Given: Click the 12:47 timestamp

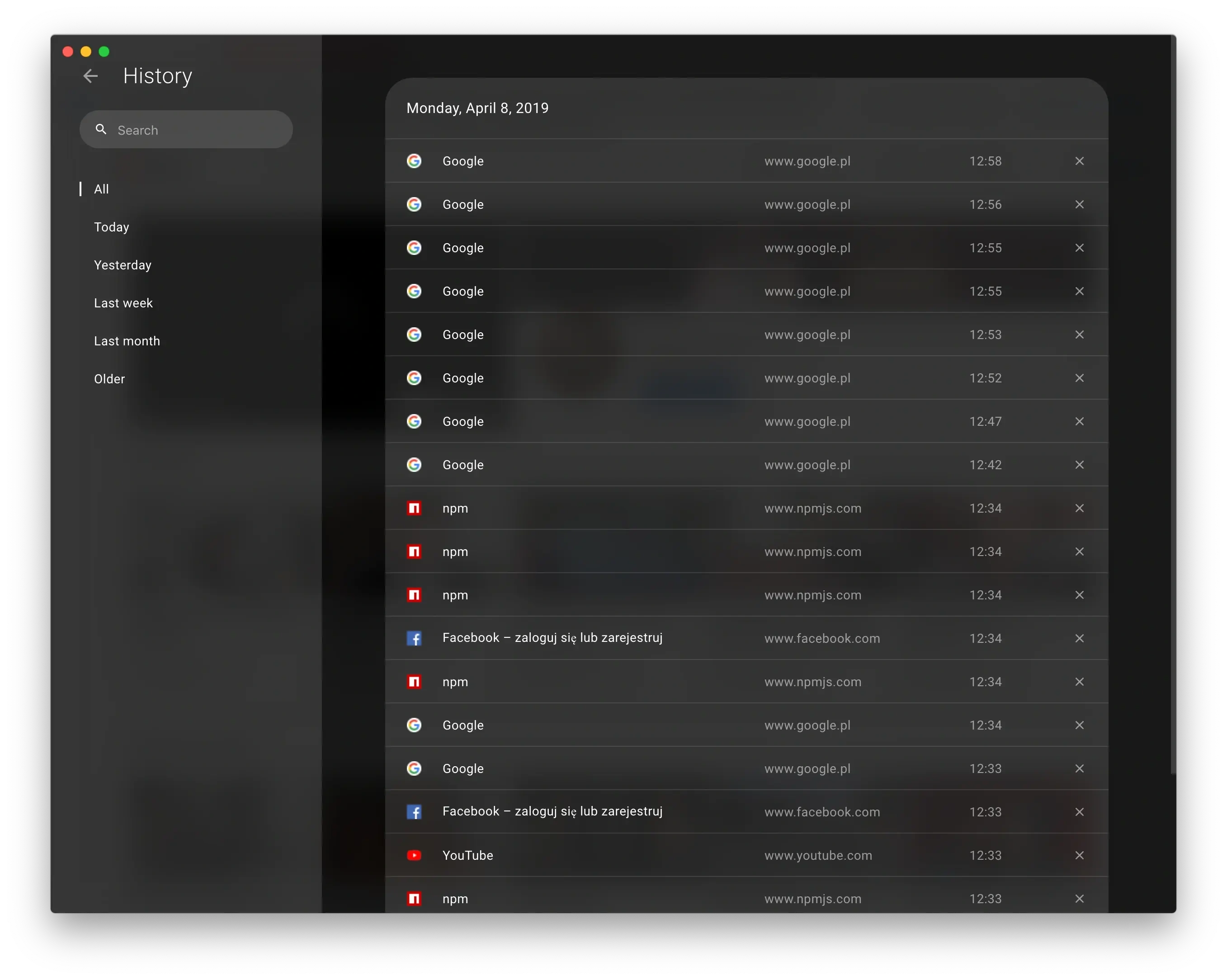Looking at the screenshot, I should [x=985, y=421].
